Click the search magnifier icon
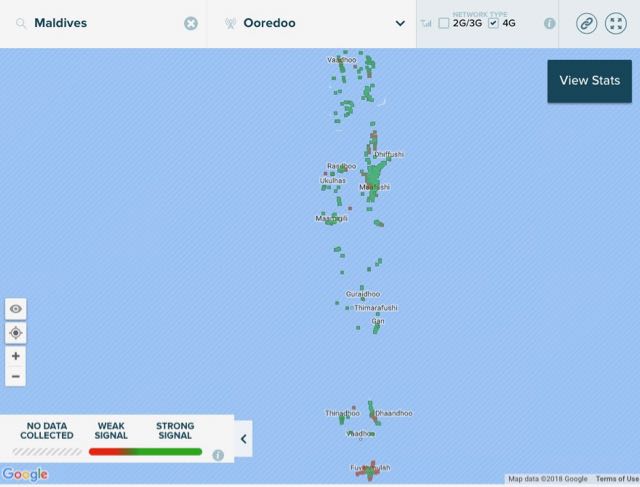This screenshot has width=640, height=487. [x=21, y=23]
